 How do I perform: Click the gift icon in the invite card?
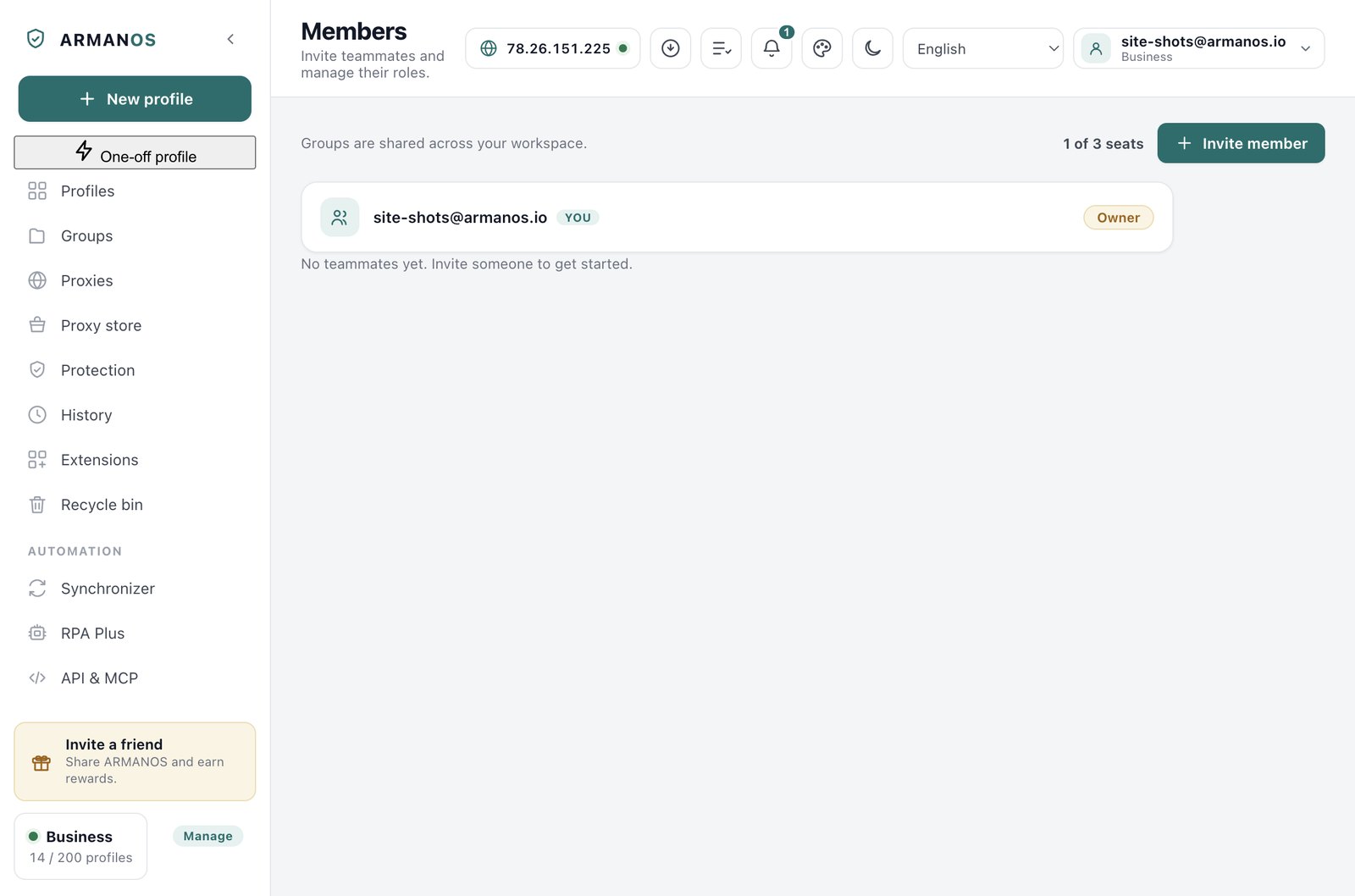click(x=41, y=763)
